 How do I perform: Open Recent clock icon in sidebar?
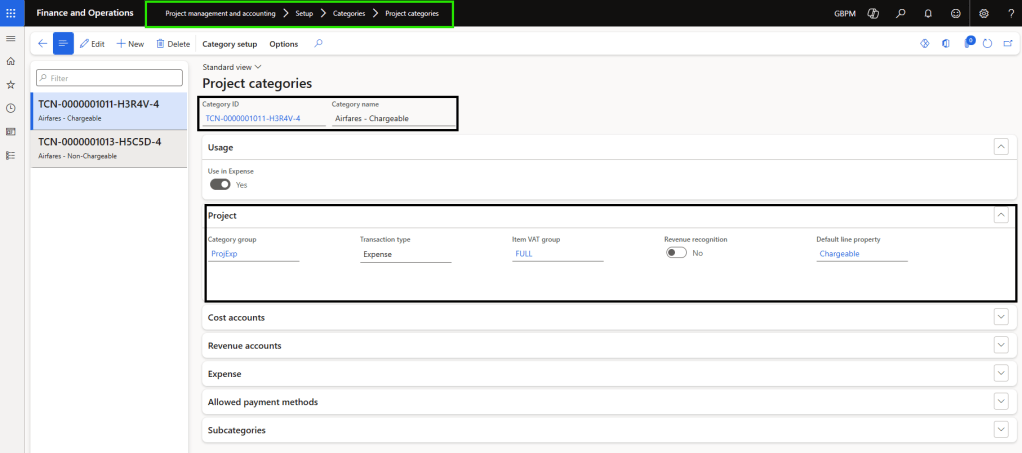pyautogui.click(x=11, y=108)
